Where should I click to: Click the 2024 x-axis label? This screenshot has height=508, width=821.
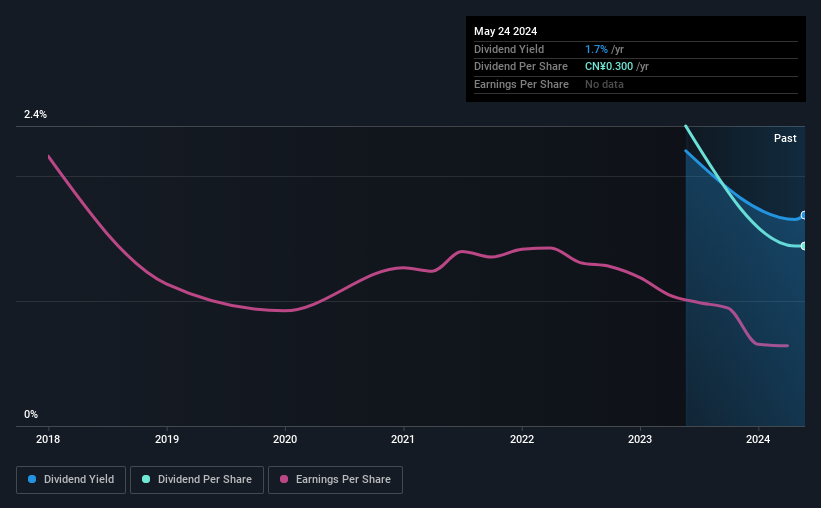click(758, 439)
